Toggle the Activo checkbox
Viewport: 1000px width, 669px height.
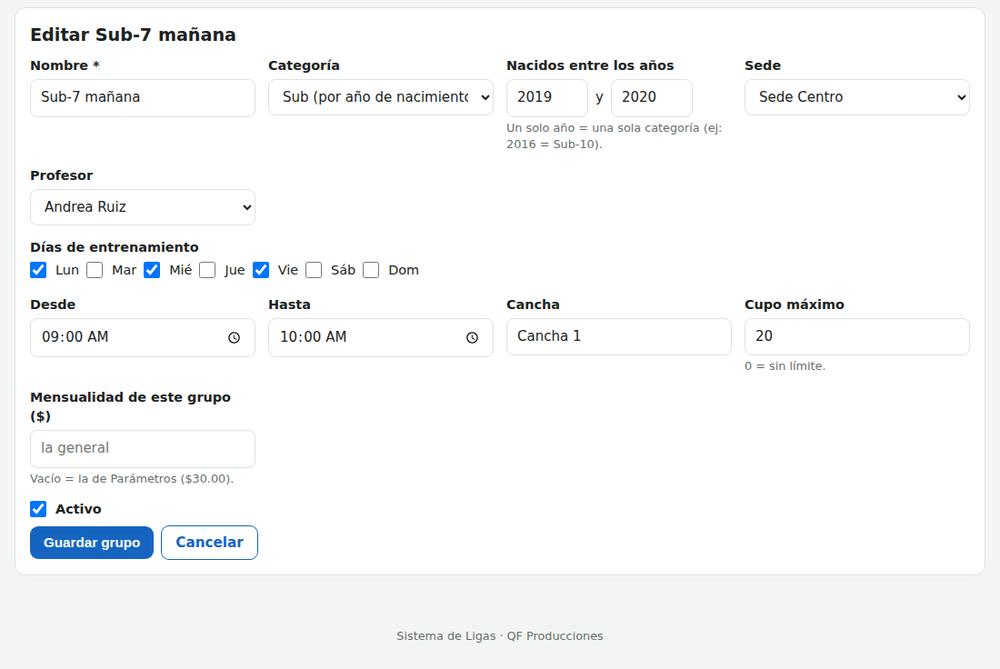[x=38, y=509]
